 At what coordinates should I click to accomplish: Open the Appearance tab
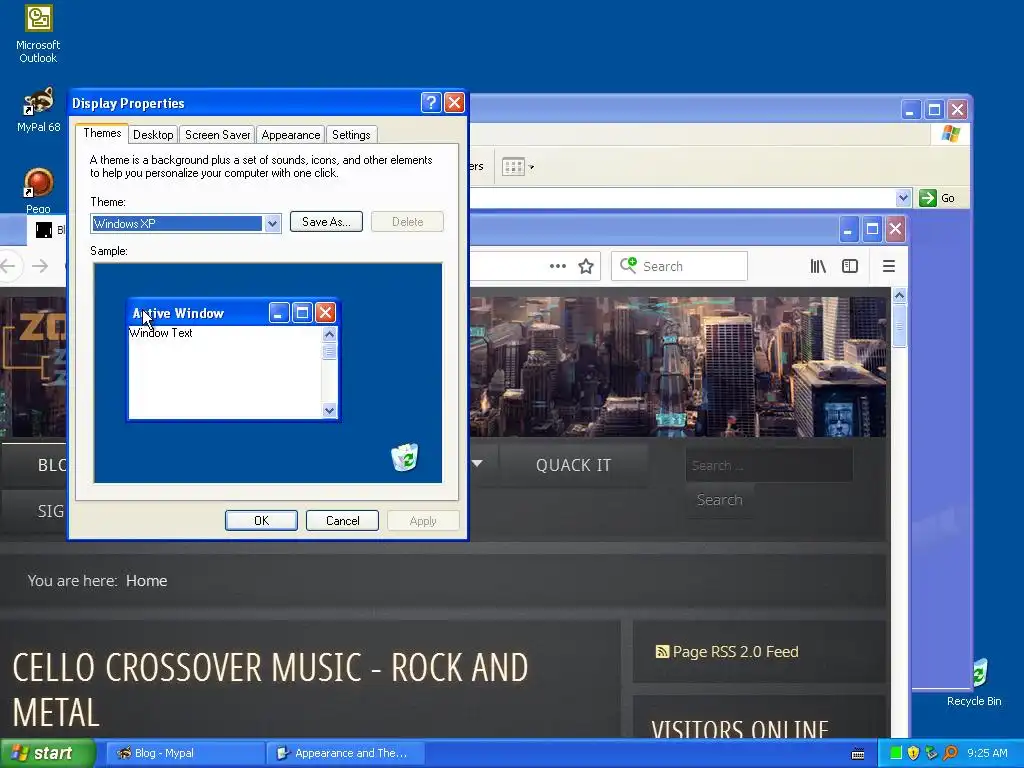click(x=291, y=135)
